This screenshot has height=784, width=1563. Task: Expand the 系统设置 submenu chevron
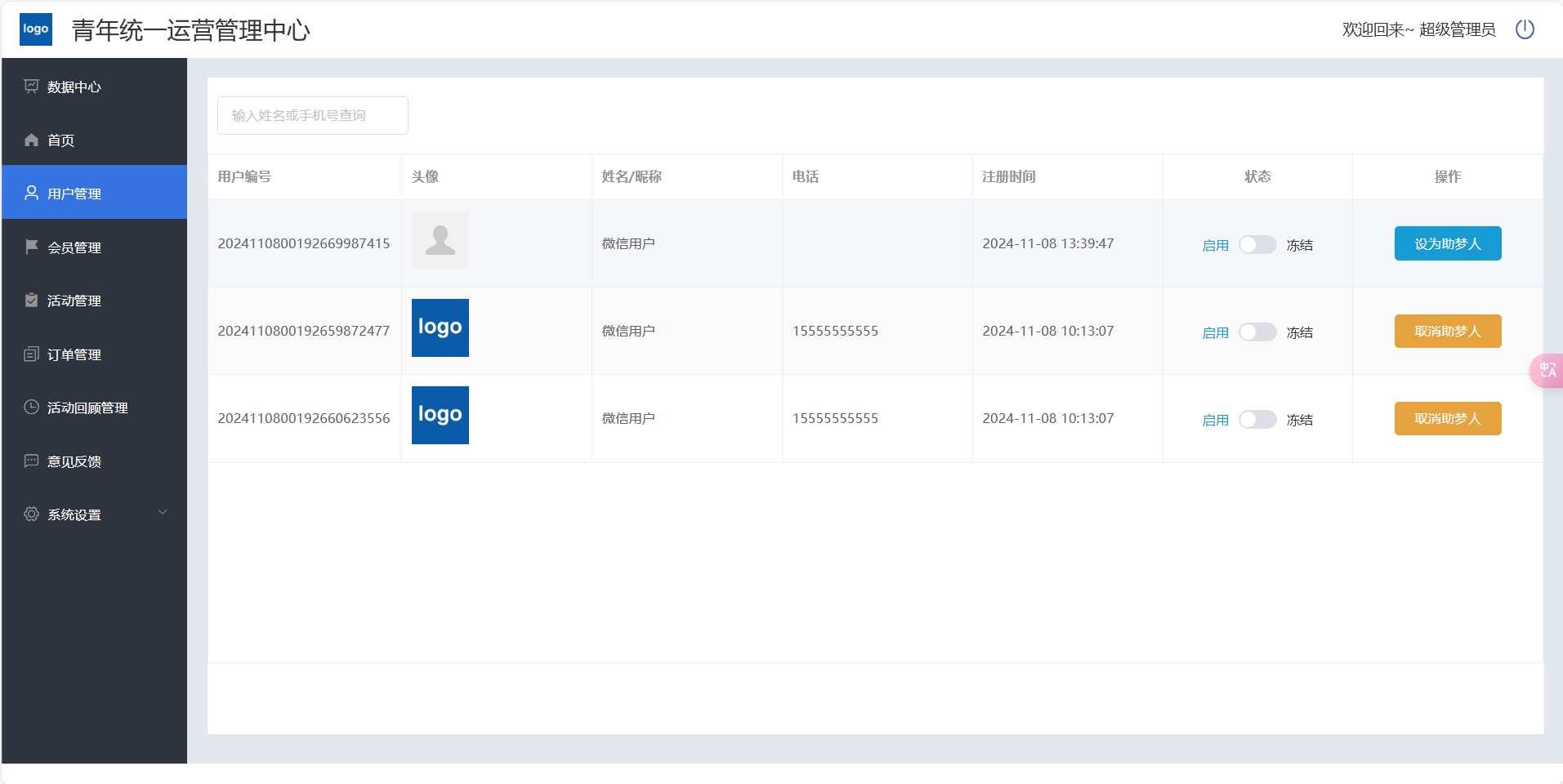click(x=163, y=513)
